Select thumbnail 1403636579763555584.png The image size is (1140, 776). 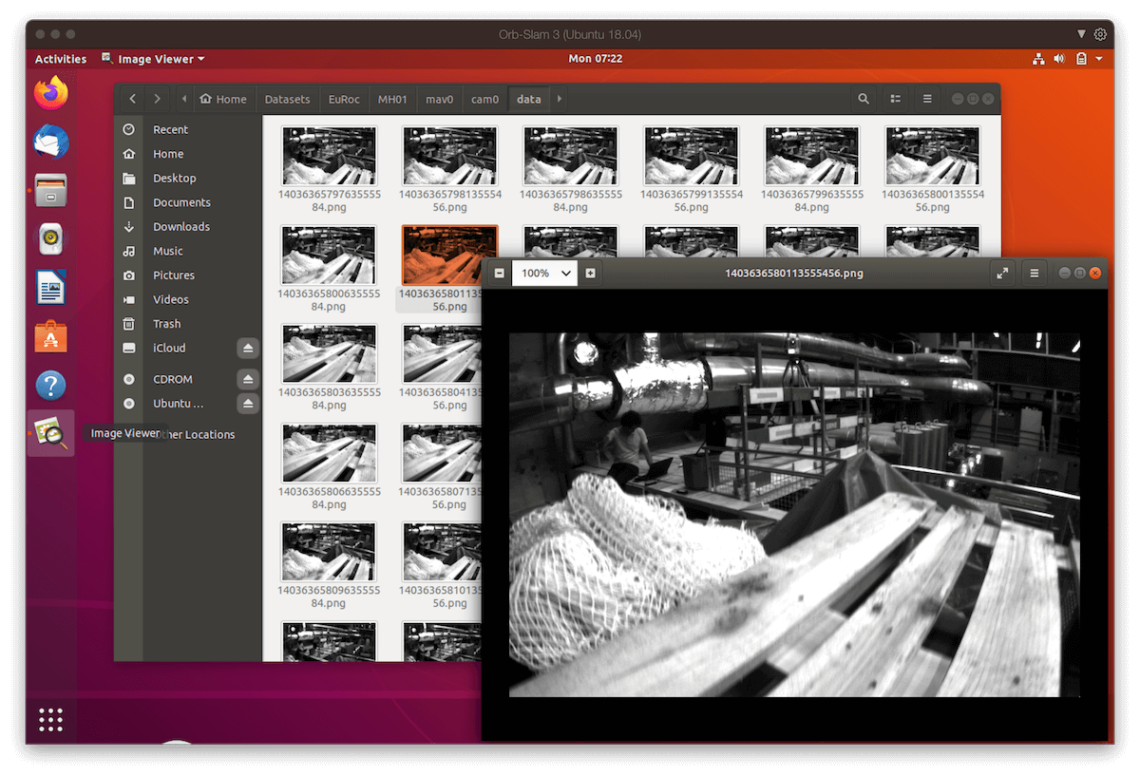click(329, 169)
